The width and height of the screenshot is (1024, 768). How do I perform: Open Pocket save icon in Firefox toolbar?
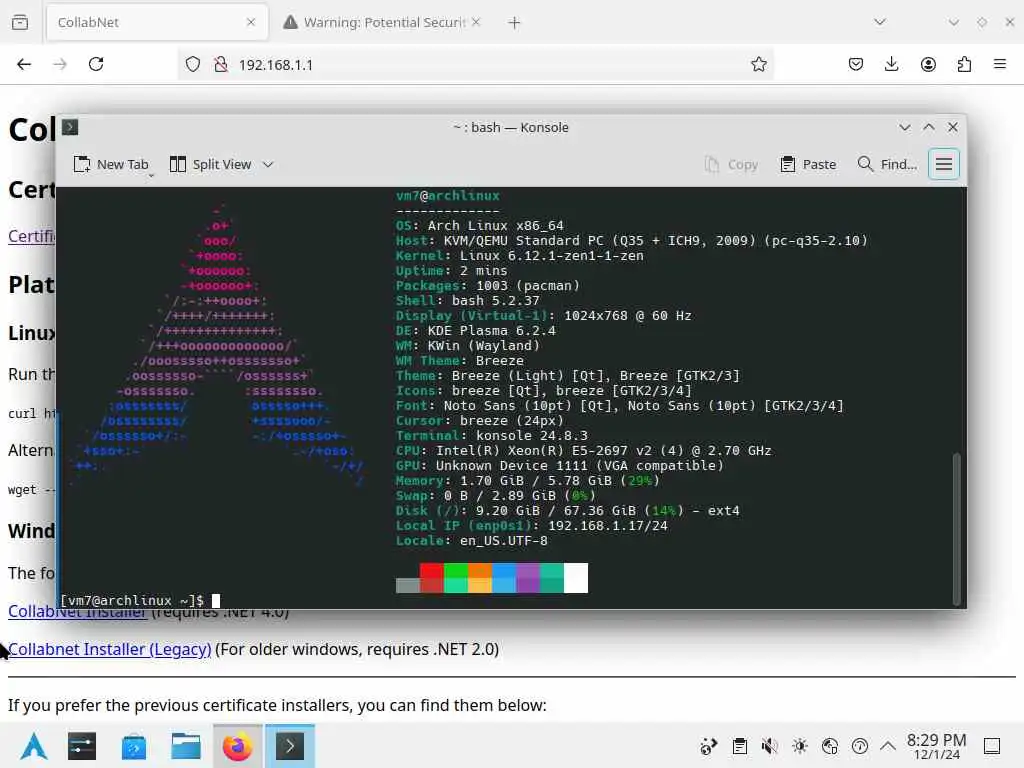[x=856, y=64]
